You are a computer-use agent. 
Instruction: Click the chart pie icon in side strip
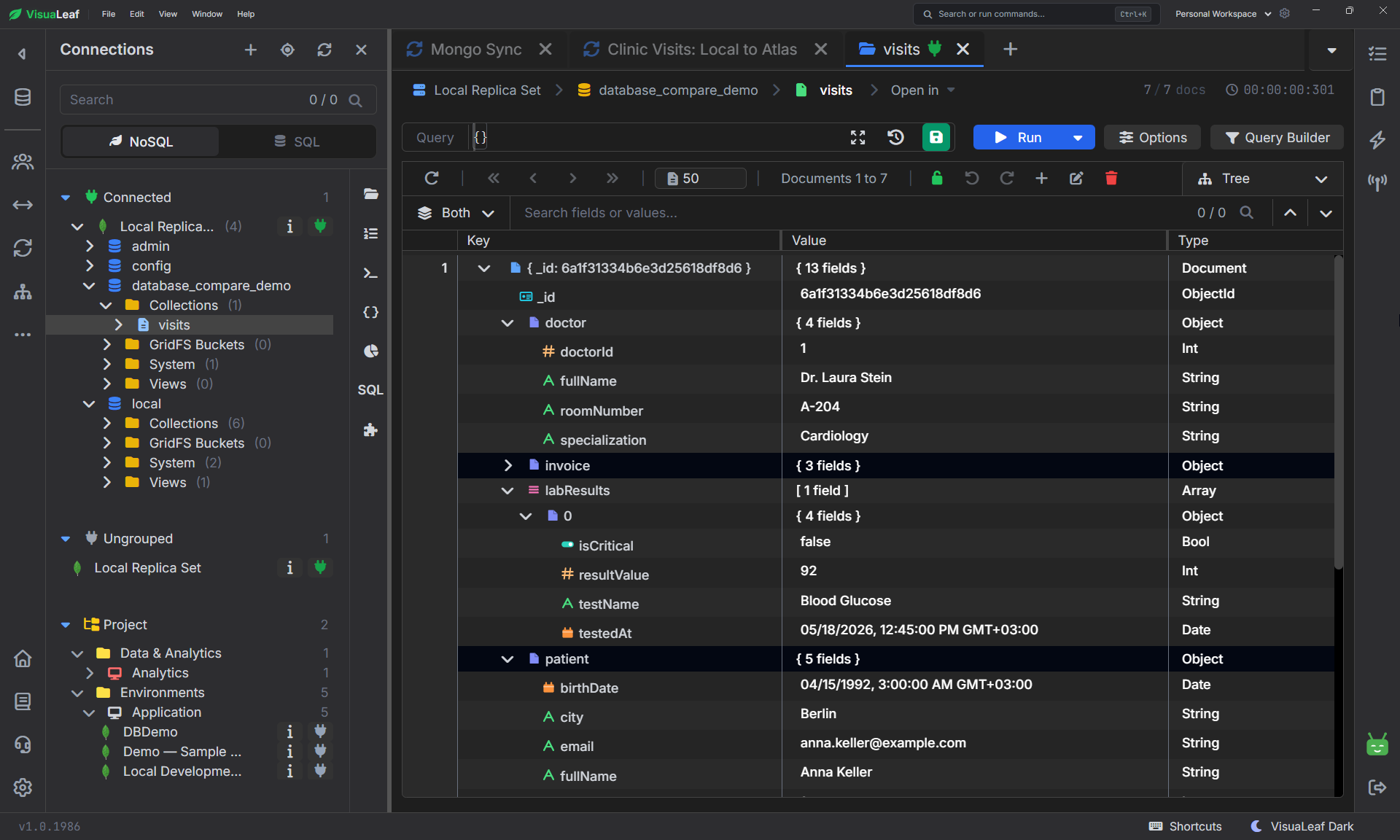coord(370,351)
